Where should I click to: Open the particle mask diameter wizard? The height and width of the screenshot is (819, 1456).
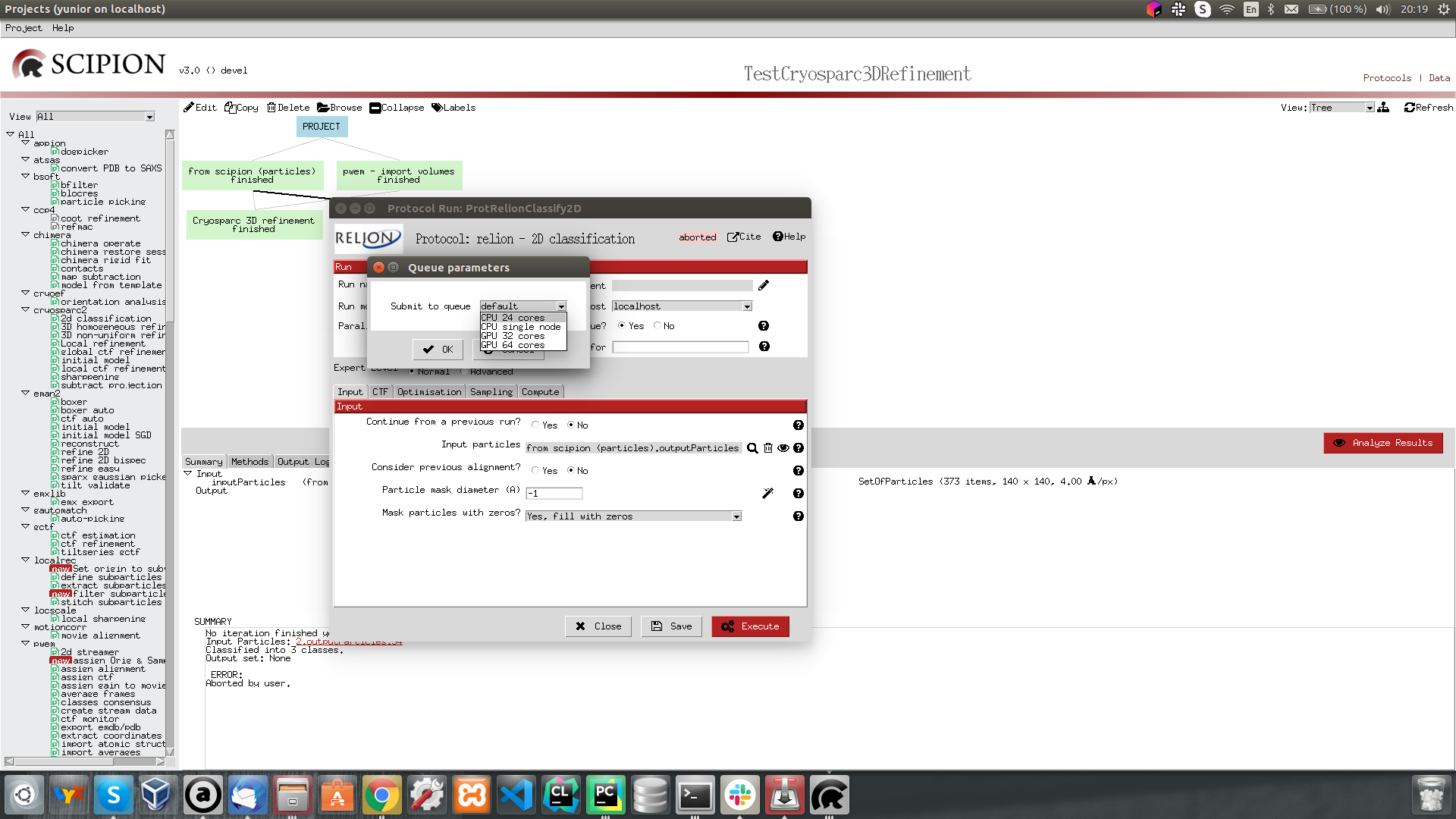[768, 492]
